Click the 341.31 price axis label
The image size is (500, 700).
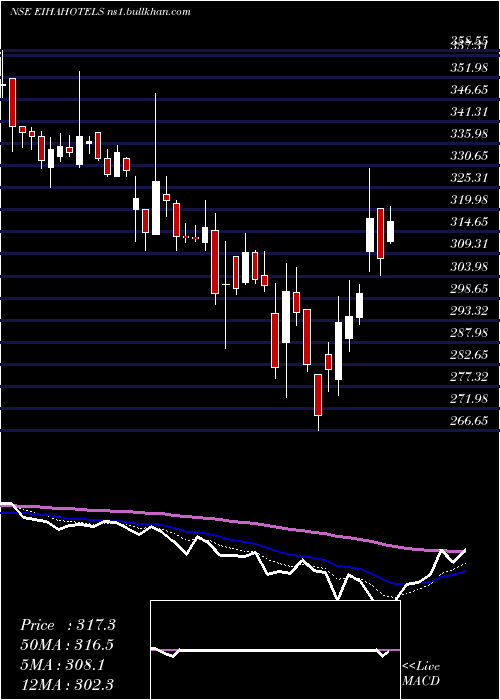click(x=469, y=112)
